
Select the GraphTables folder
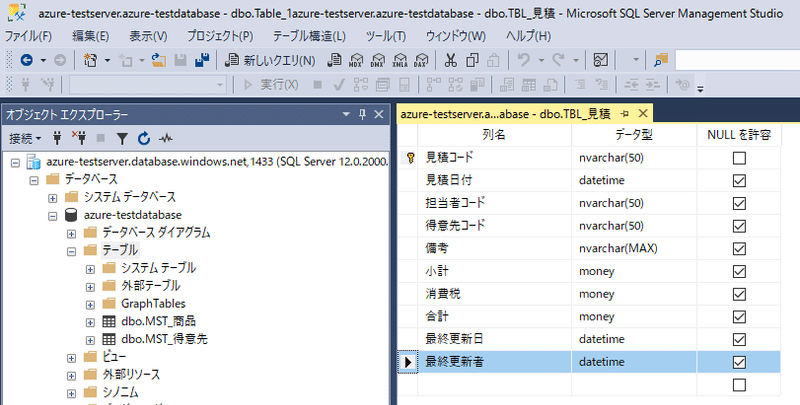pyautogui.click(x=153, y=303)
